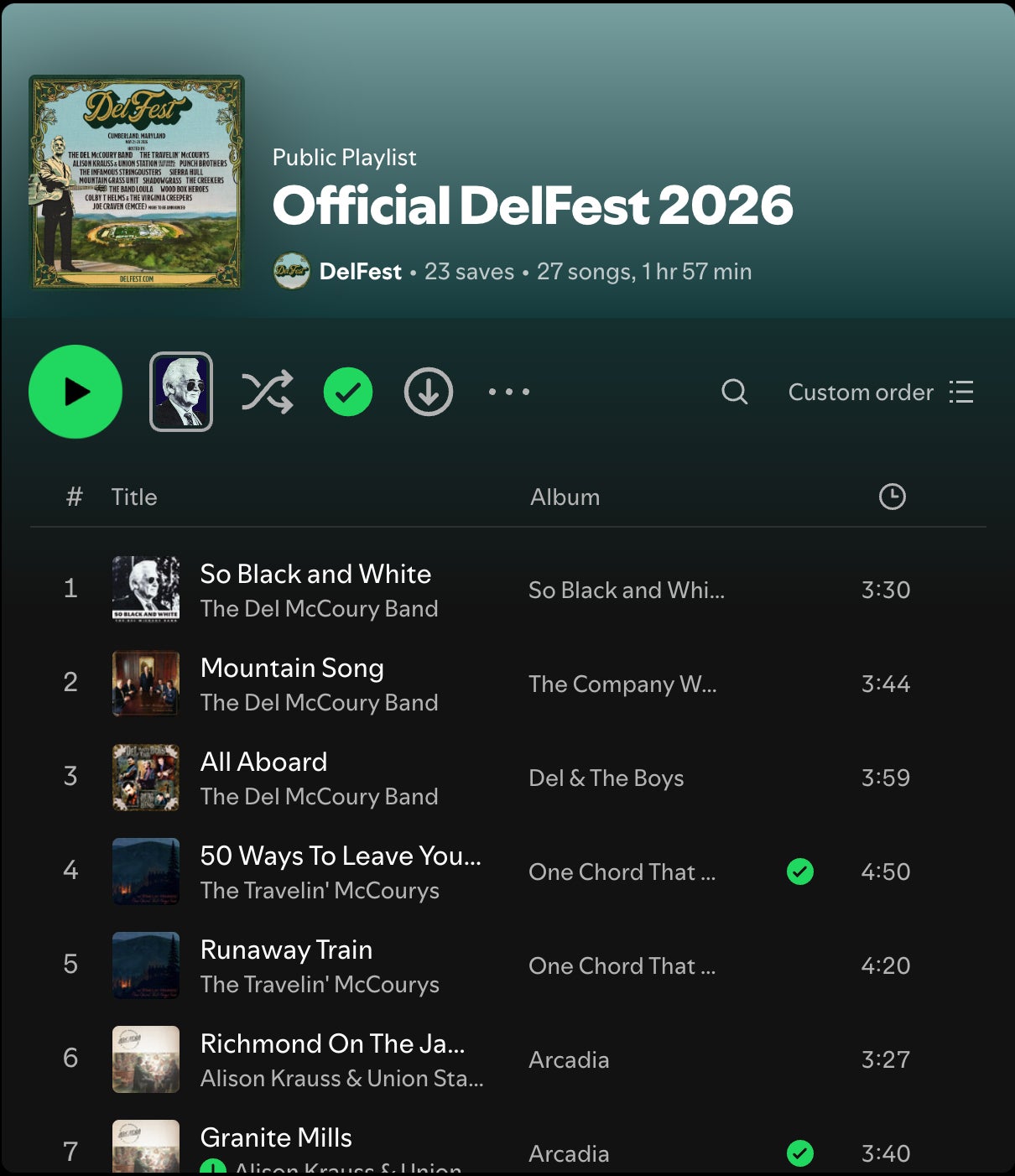The image size is (1015, 1176).
Task: Open album link on the Runaway Train row
Action: pos(622,965)
